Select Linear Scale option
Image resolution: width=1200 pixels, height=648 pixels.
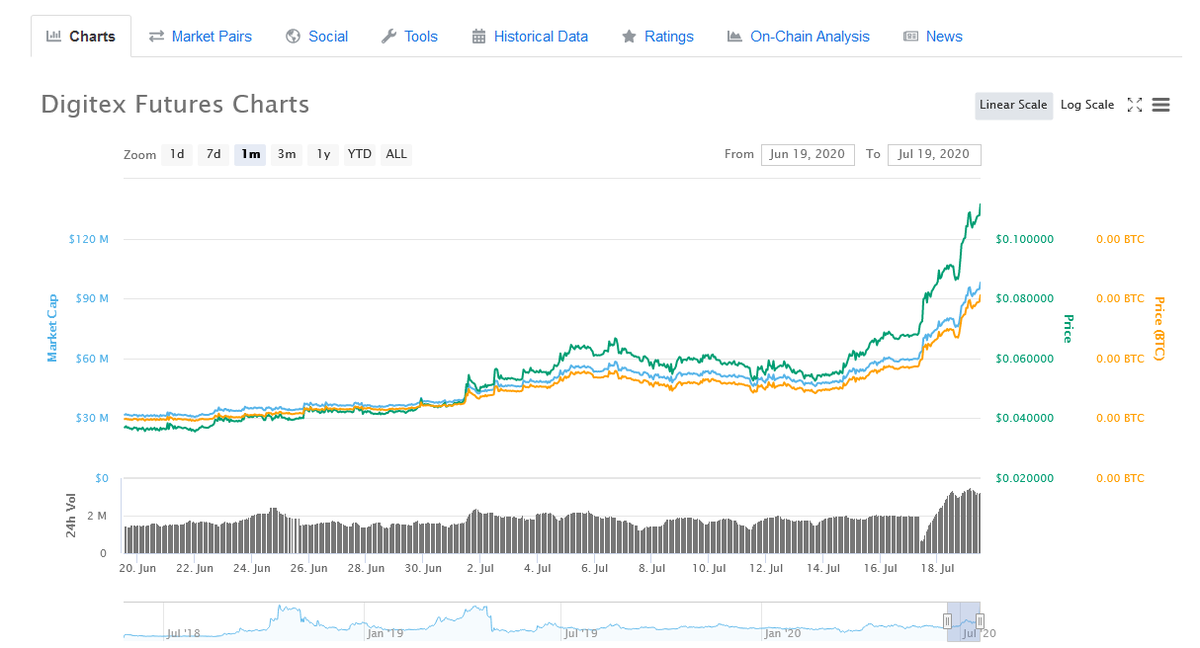pyautogui.click(x=1013, y=105)
